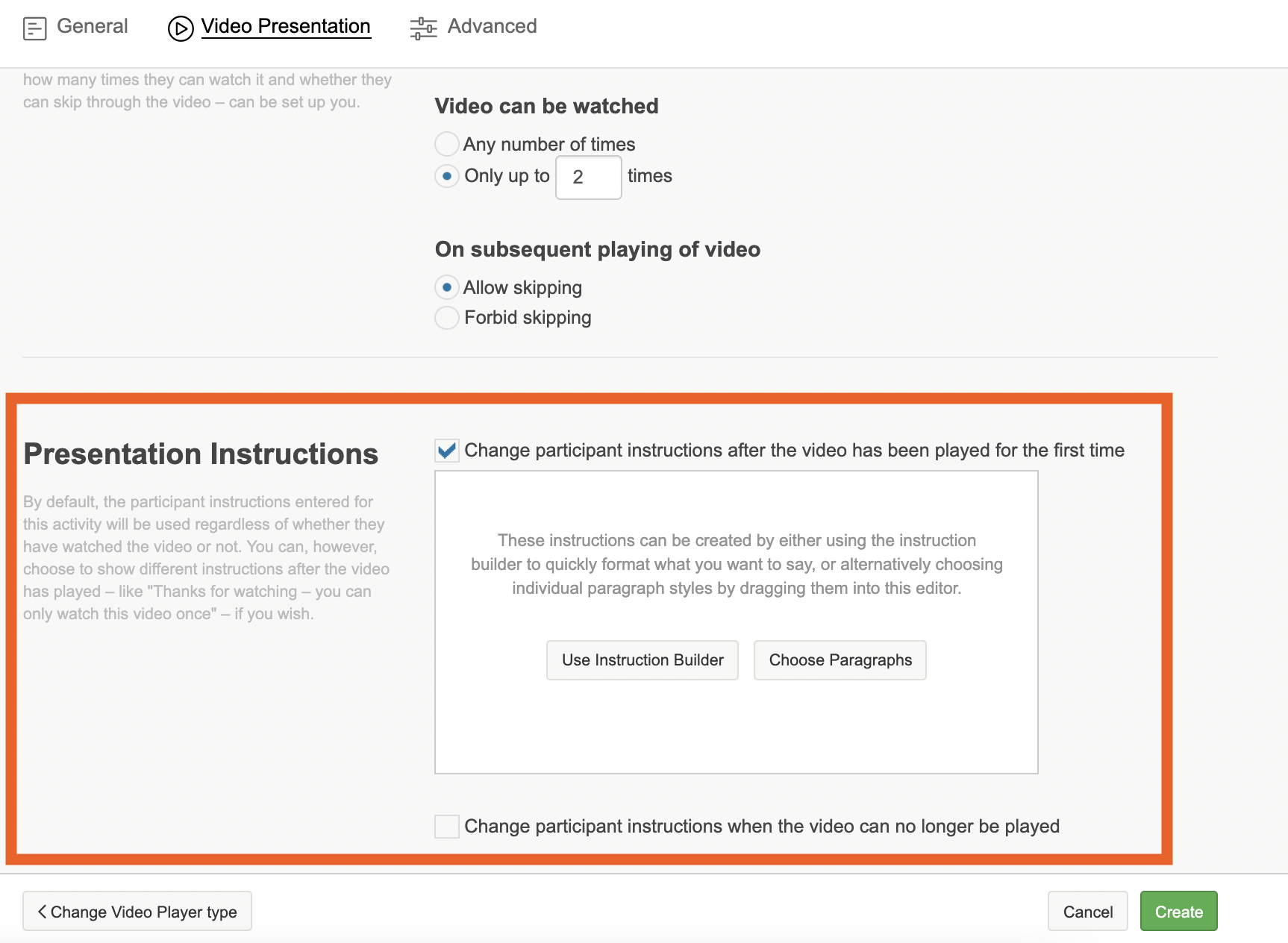Viewport: 1288px width, 943px height.
Task: Select the Video Presentation tab label
Action: click(x=286, y=27)
